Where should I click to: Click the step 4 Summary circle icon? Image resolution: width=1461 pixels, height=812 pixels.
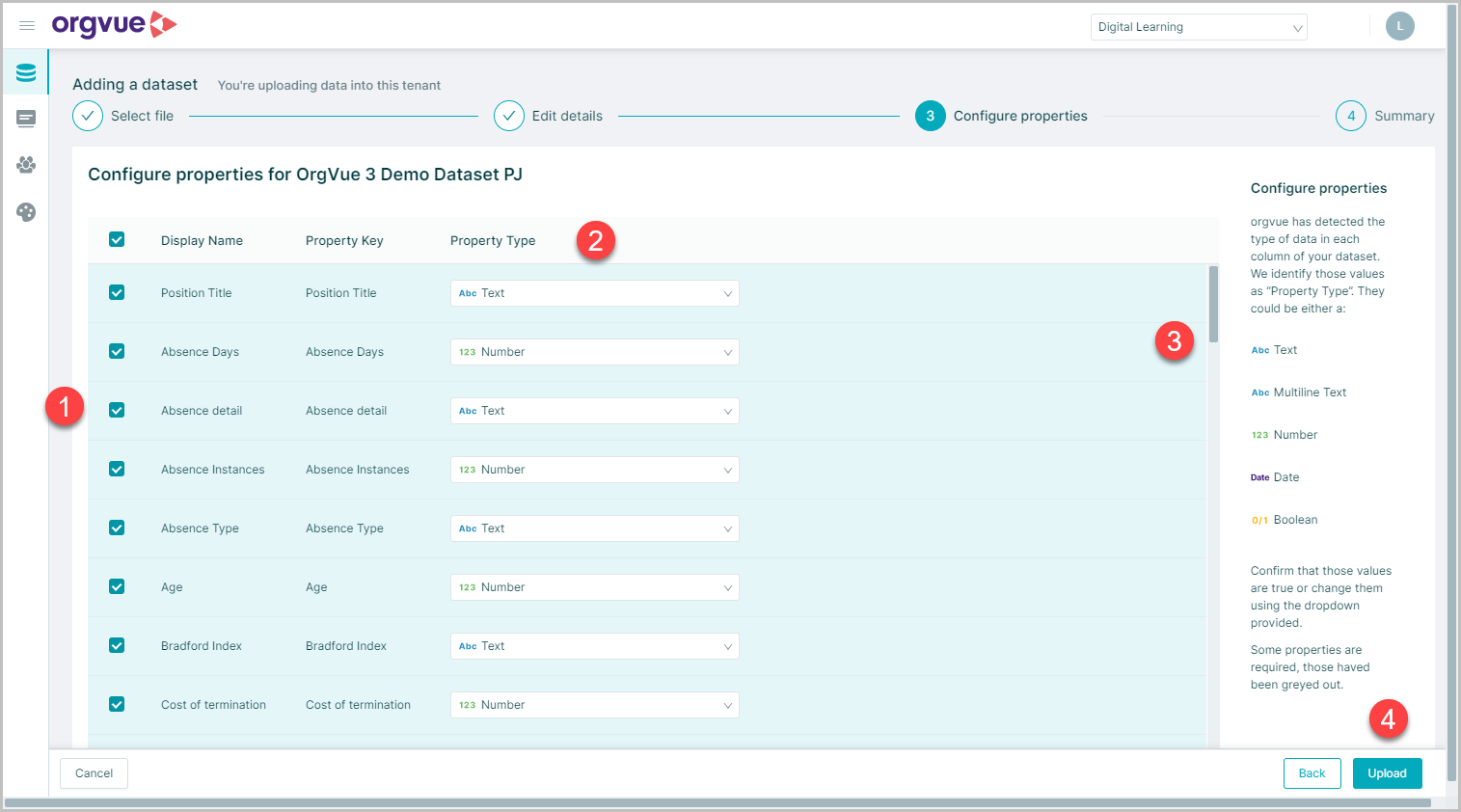[1351, 116]
